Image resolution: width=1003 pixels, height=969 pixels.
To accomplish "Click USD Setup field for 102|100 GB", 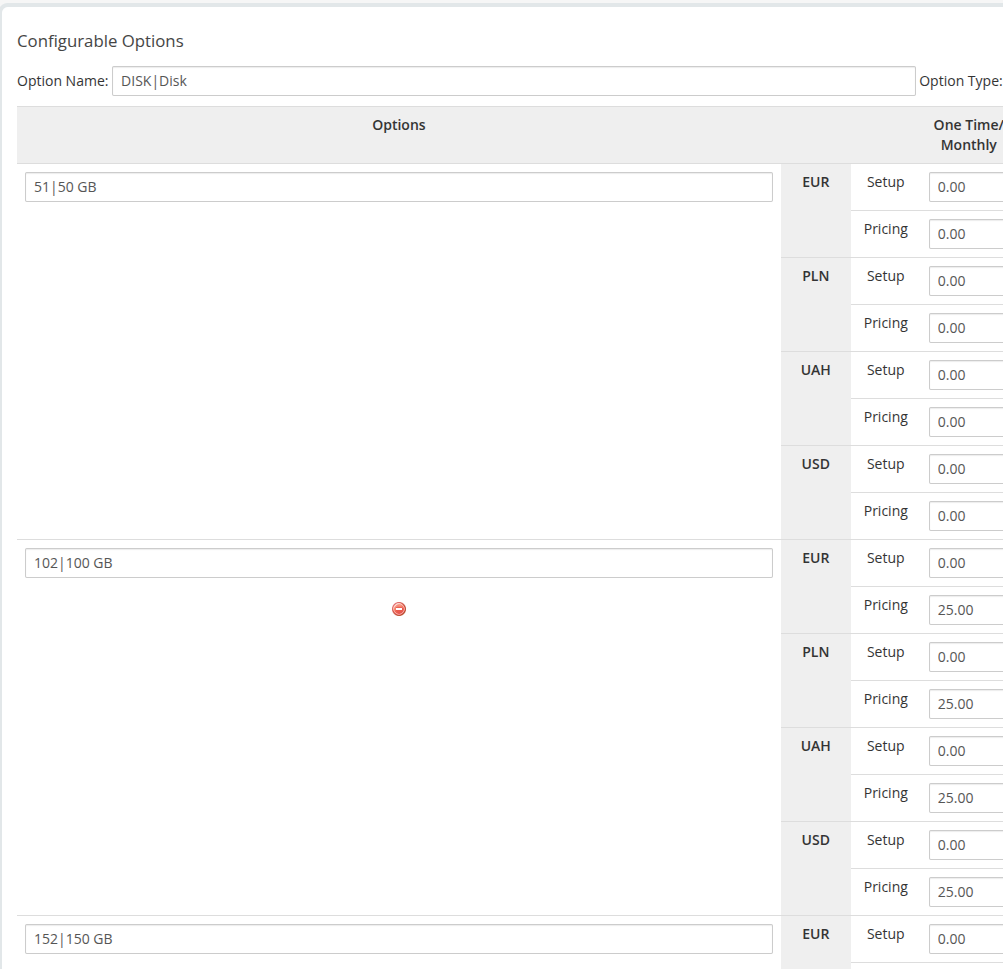I will click(x=966, y=845).
